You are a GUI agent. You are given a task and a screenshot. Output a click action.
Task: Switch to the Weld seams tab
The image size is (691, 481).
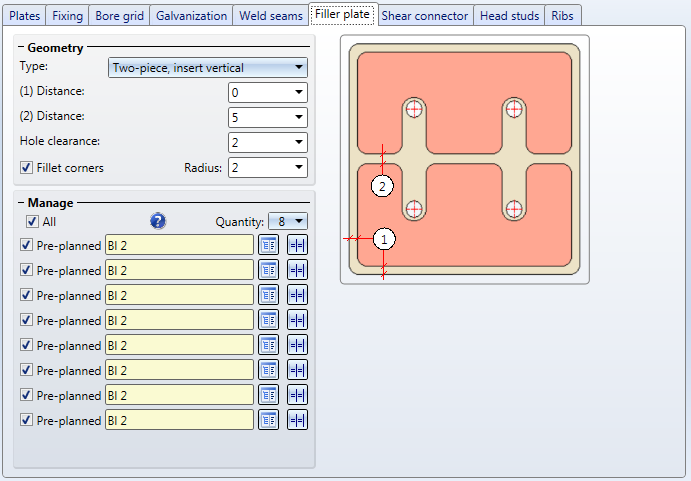(x=270, y=16)
